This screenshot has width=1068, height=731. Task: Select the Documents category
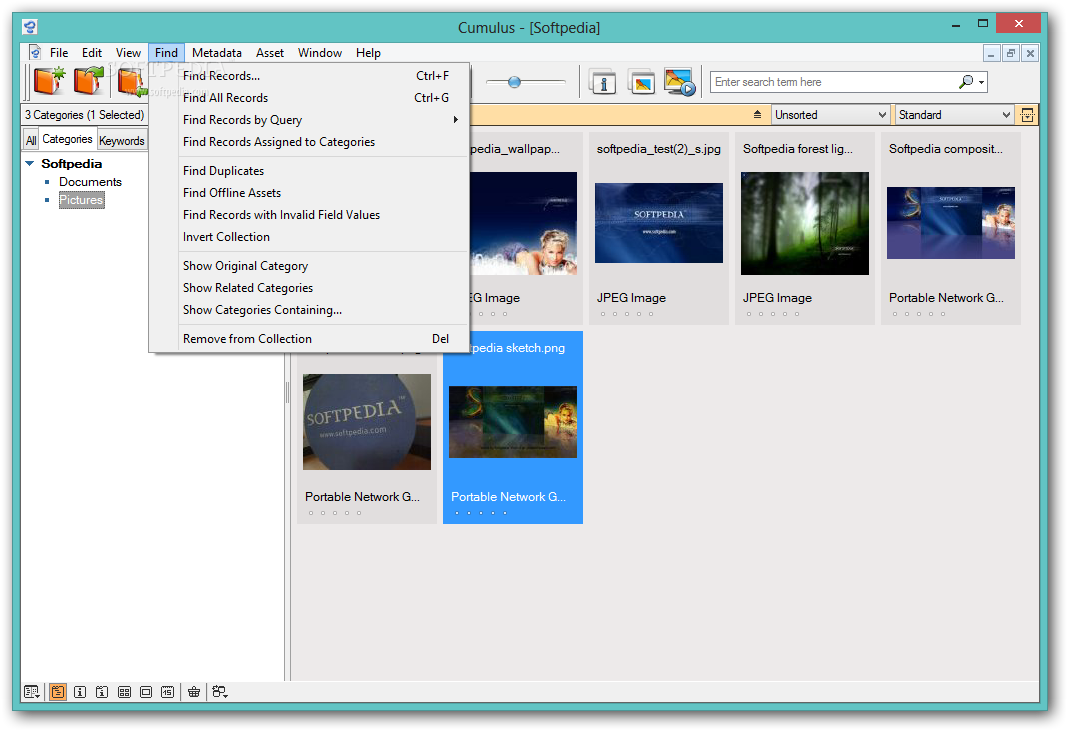90,182
